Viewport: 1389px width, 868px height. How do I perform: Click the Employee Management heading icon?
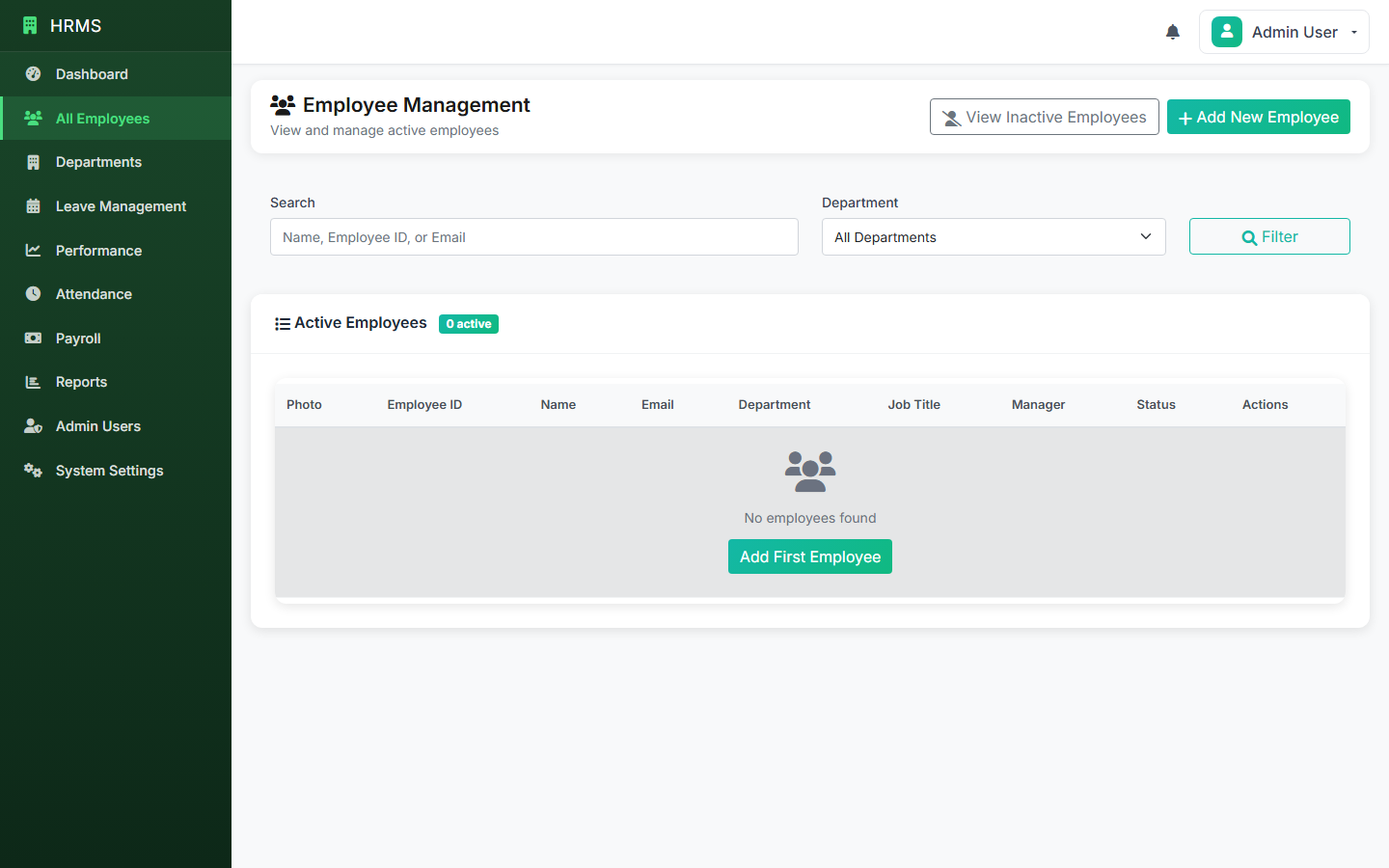(x=283, y=104)
